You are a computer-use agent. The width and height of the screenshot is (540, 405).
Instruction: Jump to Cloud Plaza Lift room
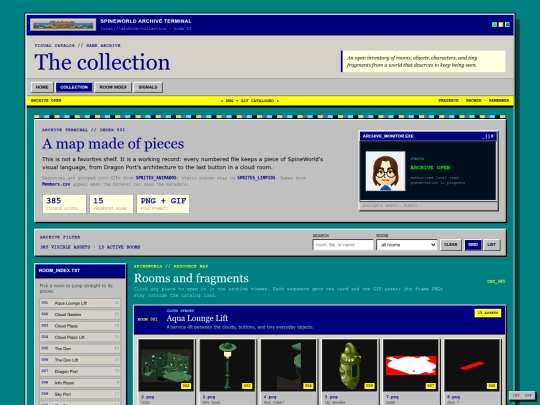[80, 337]
